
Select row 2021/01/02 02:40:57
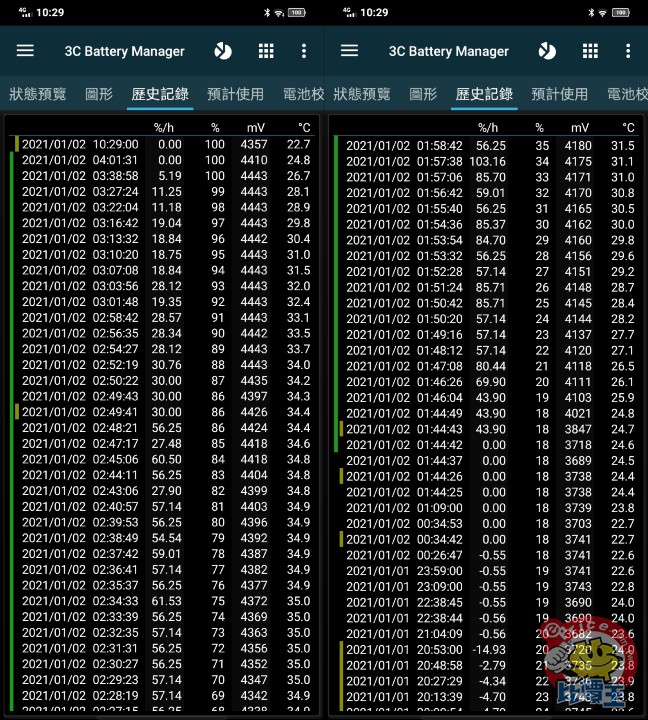tap(163, 506)
